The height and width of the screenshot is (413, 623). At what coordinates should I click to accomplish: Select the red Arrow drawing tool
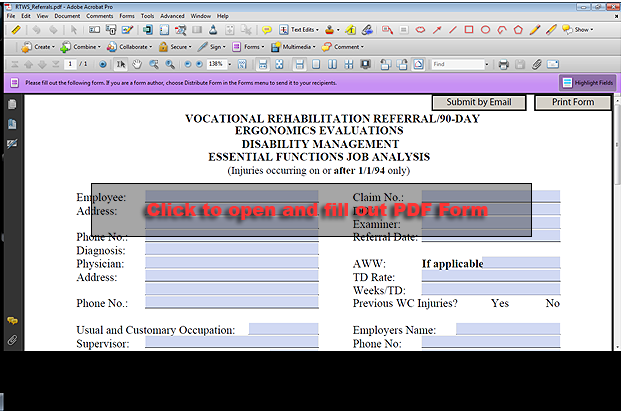(437, 30)
